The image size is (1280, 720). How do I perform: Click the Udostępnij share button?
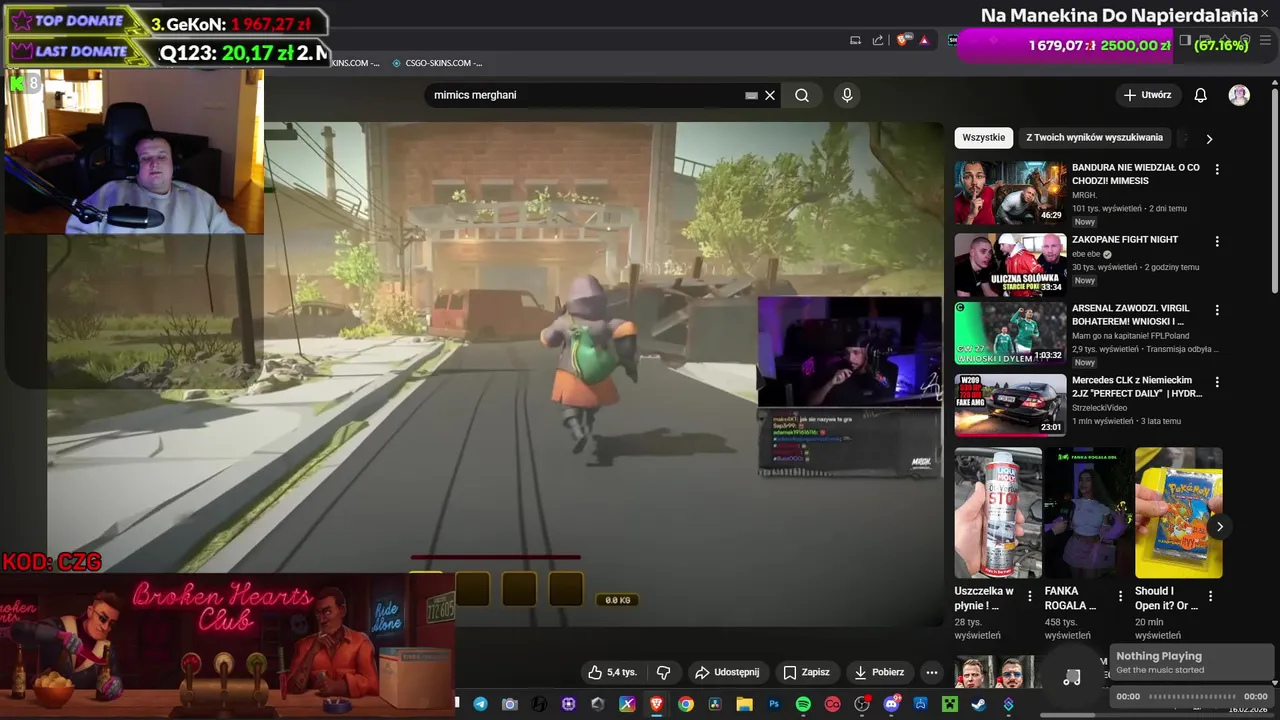click(x=727, y=672)
